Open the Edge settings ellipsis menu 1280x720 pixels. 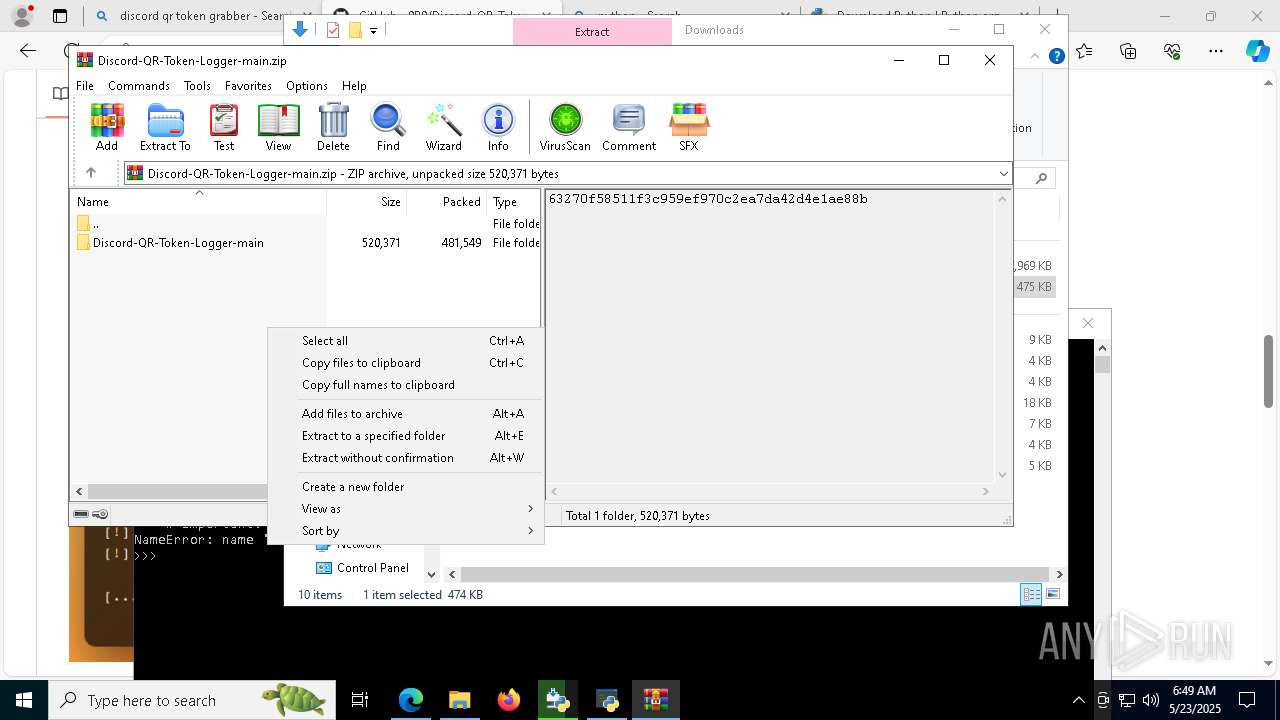[x=1216, y=51]
